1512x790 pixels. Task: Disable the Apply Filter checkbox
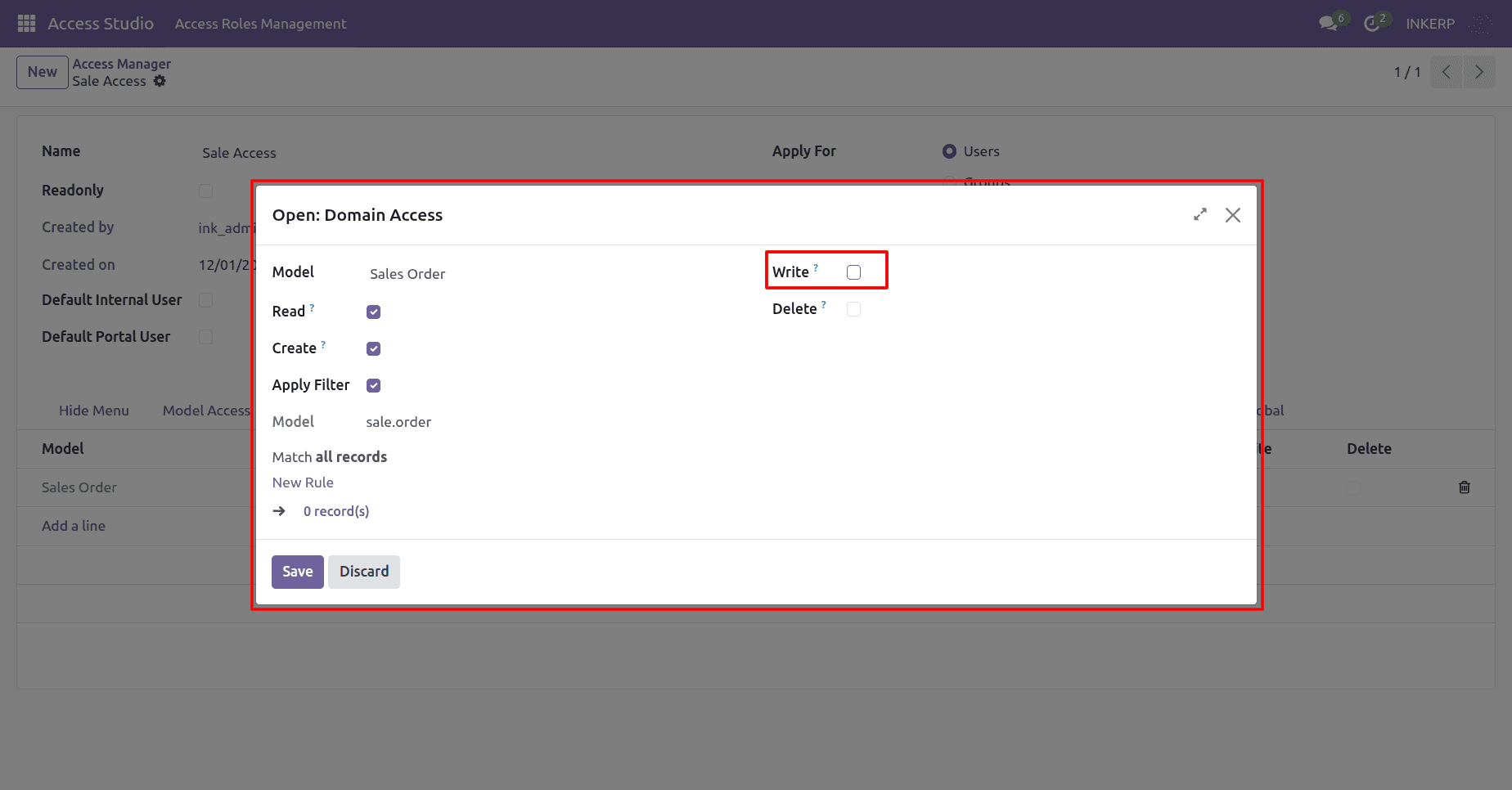[x=374, y=385]
